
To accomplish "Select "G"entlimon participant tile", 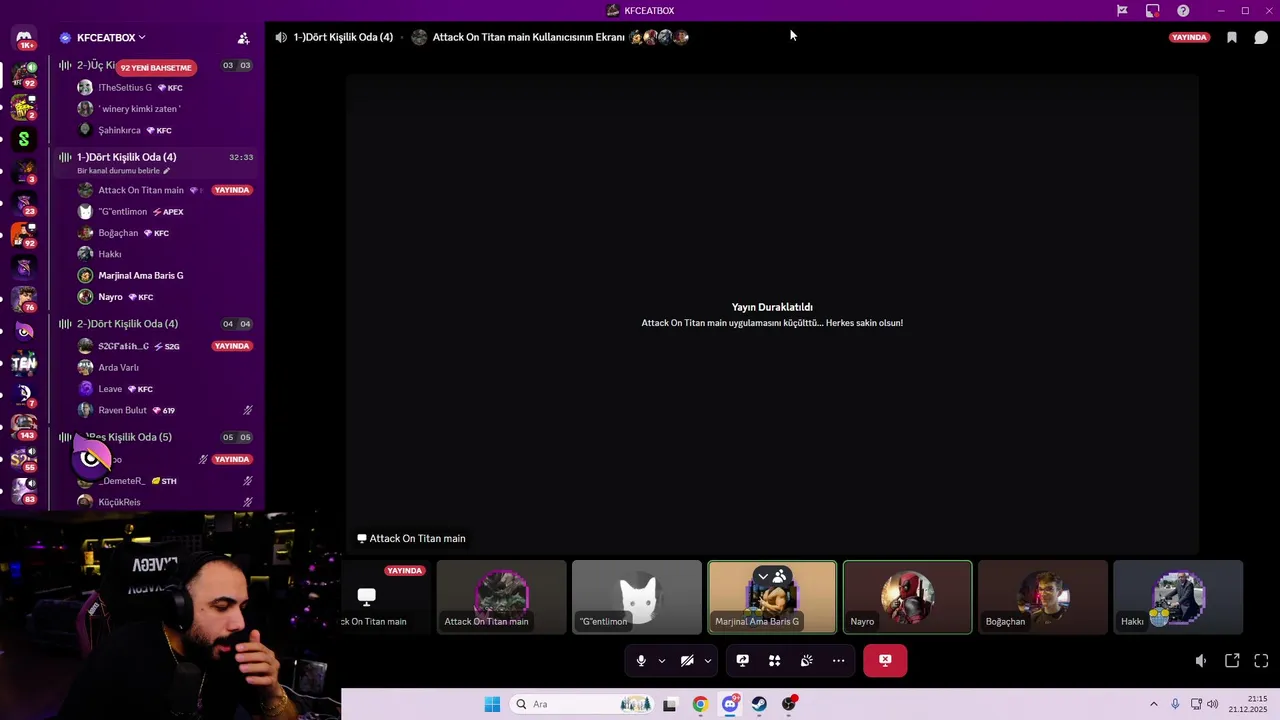I will tap(637, 597).
